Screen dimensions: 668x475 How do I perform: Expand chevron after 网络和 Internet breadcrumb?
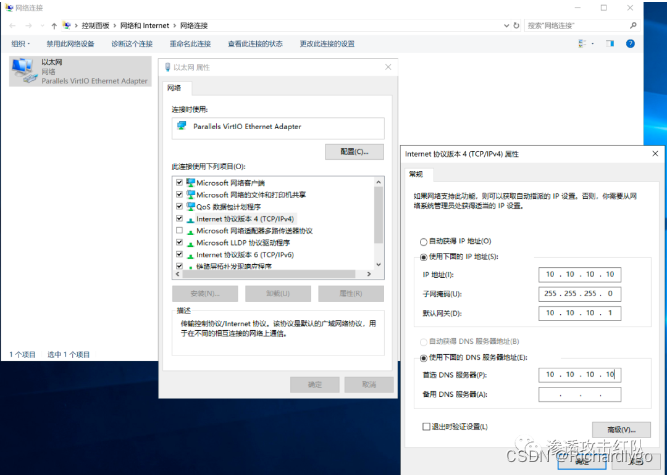pyautogui.click(x=174, y=26)
